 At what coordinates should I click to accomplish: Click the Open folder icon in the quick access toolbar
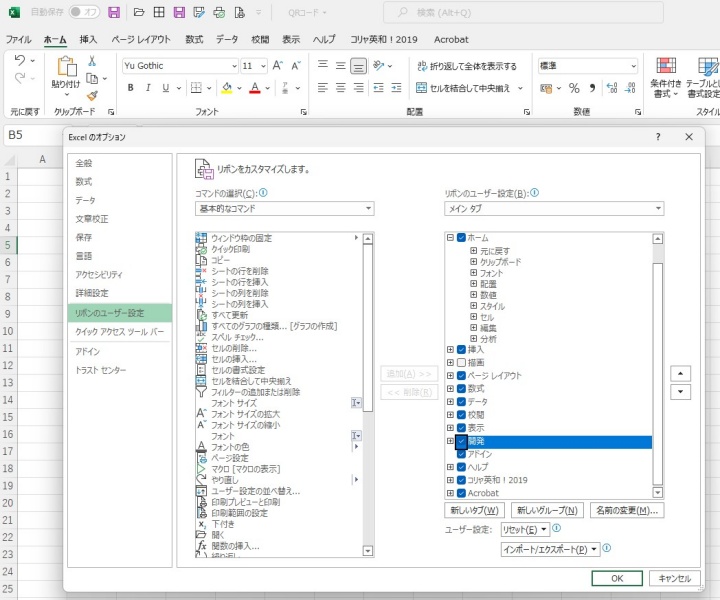click(x=139, y=12)
